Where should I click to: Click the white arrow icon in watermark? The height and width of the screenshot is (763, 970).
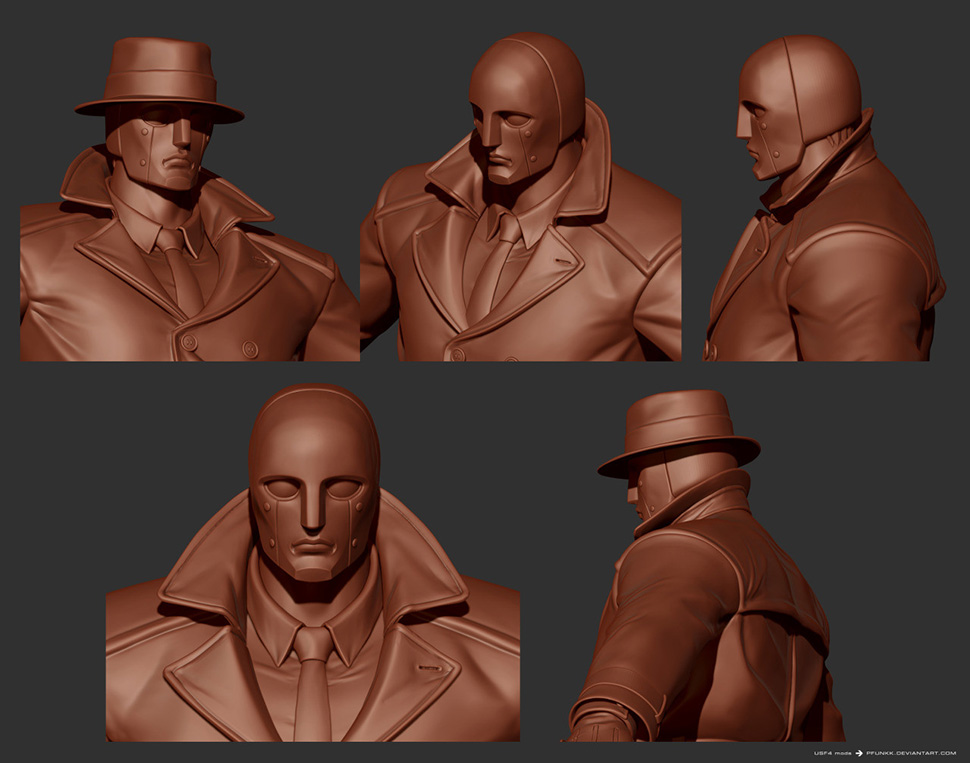[857, 752]
